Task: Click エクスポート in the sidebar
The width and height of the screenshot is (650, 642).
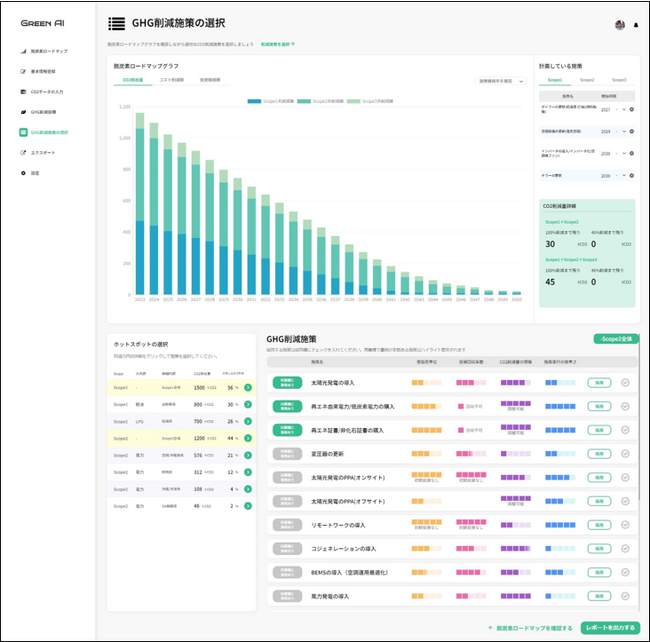Action: [42, 153]
